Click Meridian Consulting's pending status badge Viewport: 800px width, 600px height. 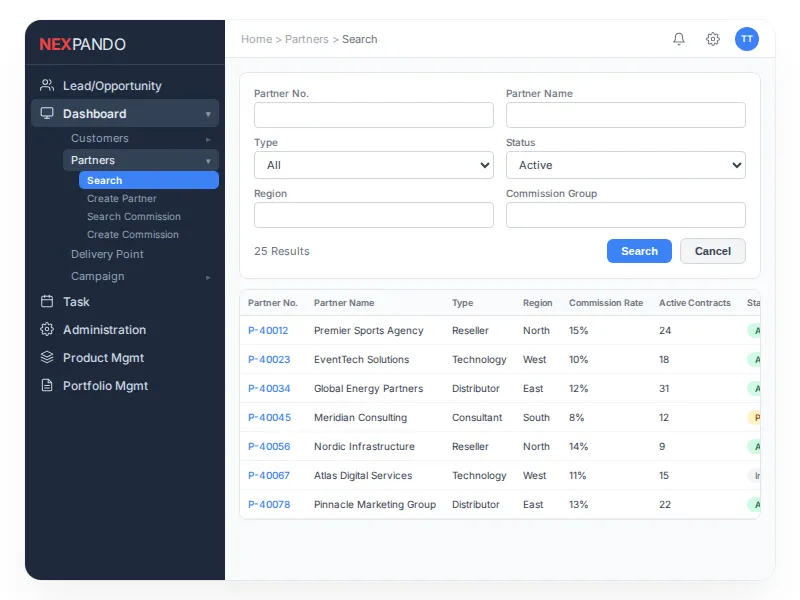coord(755,418)
